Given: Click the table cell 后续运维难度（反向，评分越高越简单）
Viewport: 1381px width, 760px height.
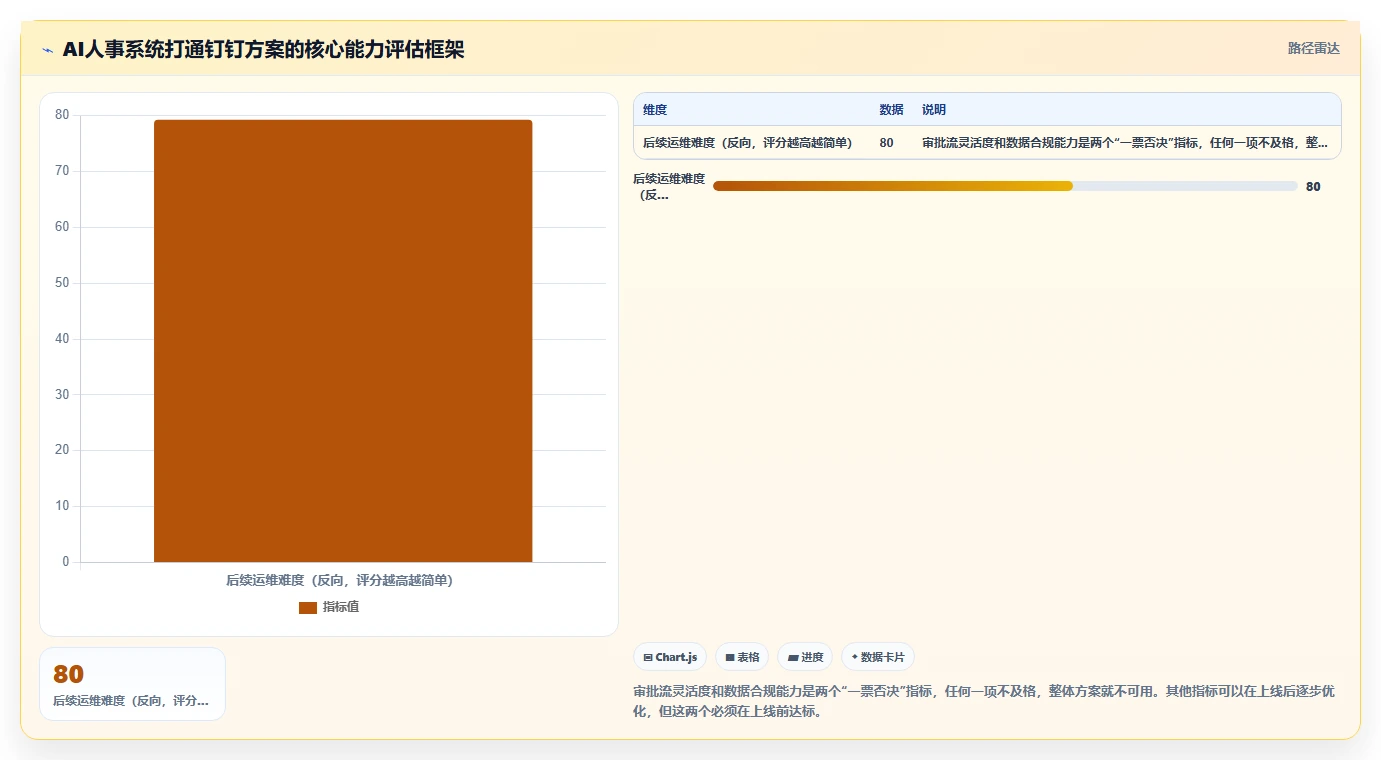Looking at the screenshot, I should tap(748, 143).
